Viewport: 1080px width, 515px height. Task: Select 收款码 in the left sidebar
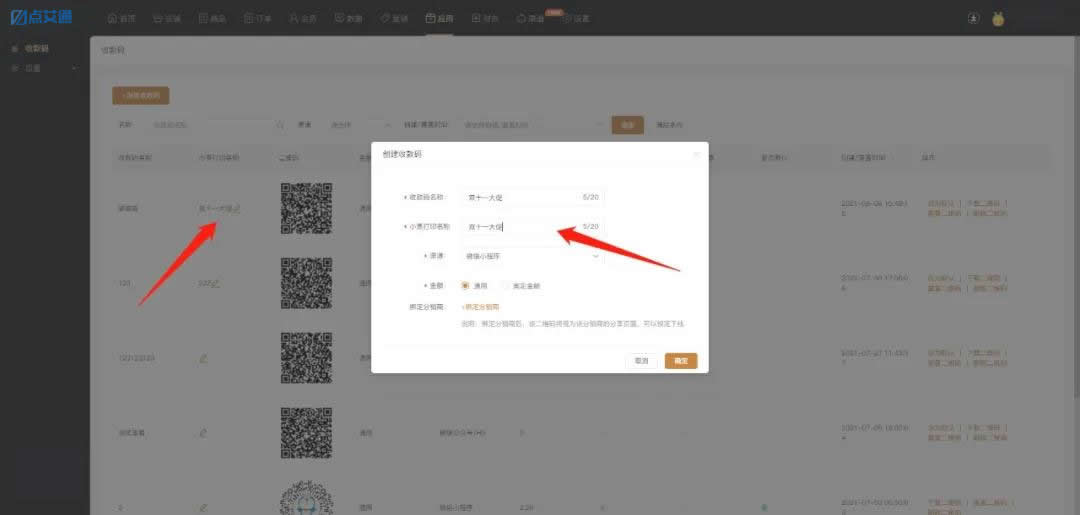point(37,49)
